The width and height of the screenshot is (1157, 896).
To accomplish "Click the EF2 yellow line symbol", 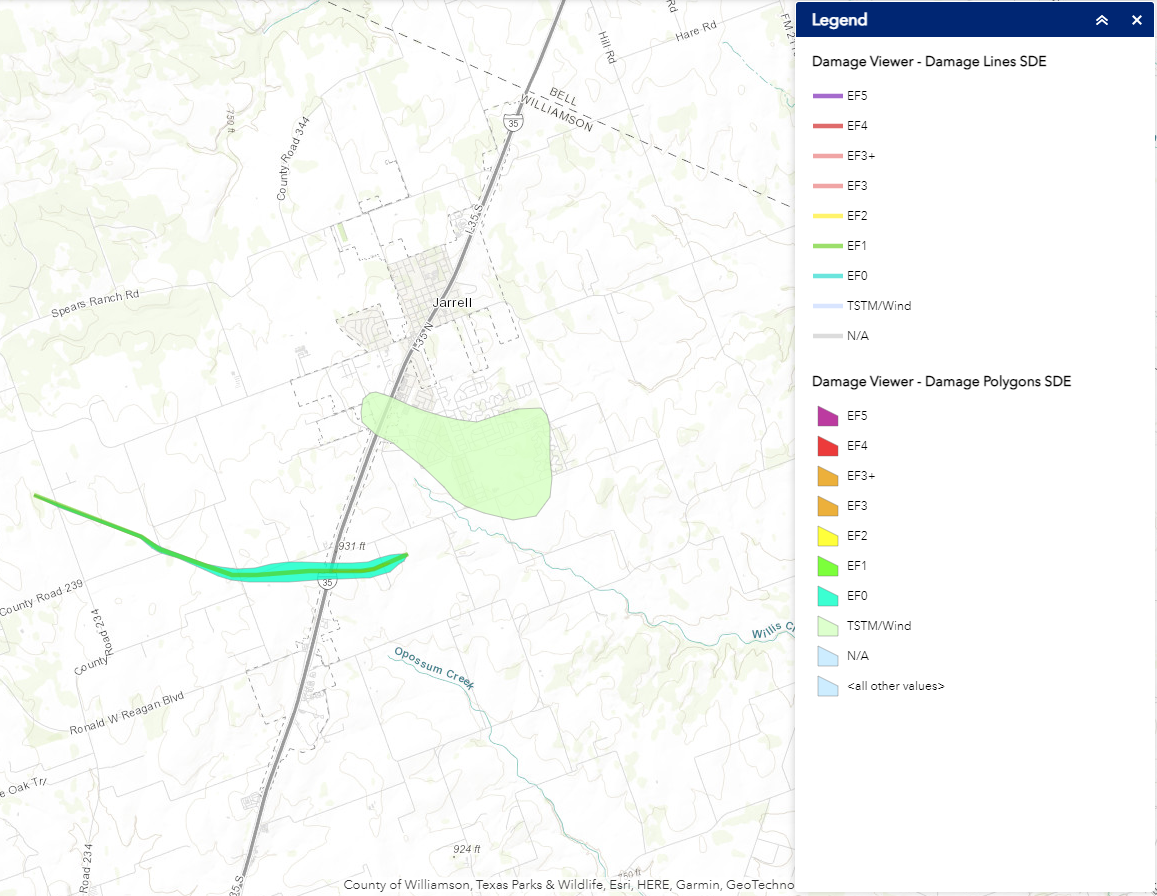I will point(827,216).
